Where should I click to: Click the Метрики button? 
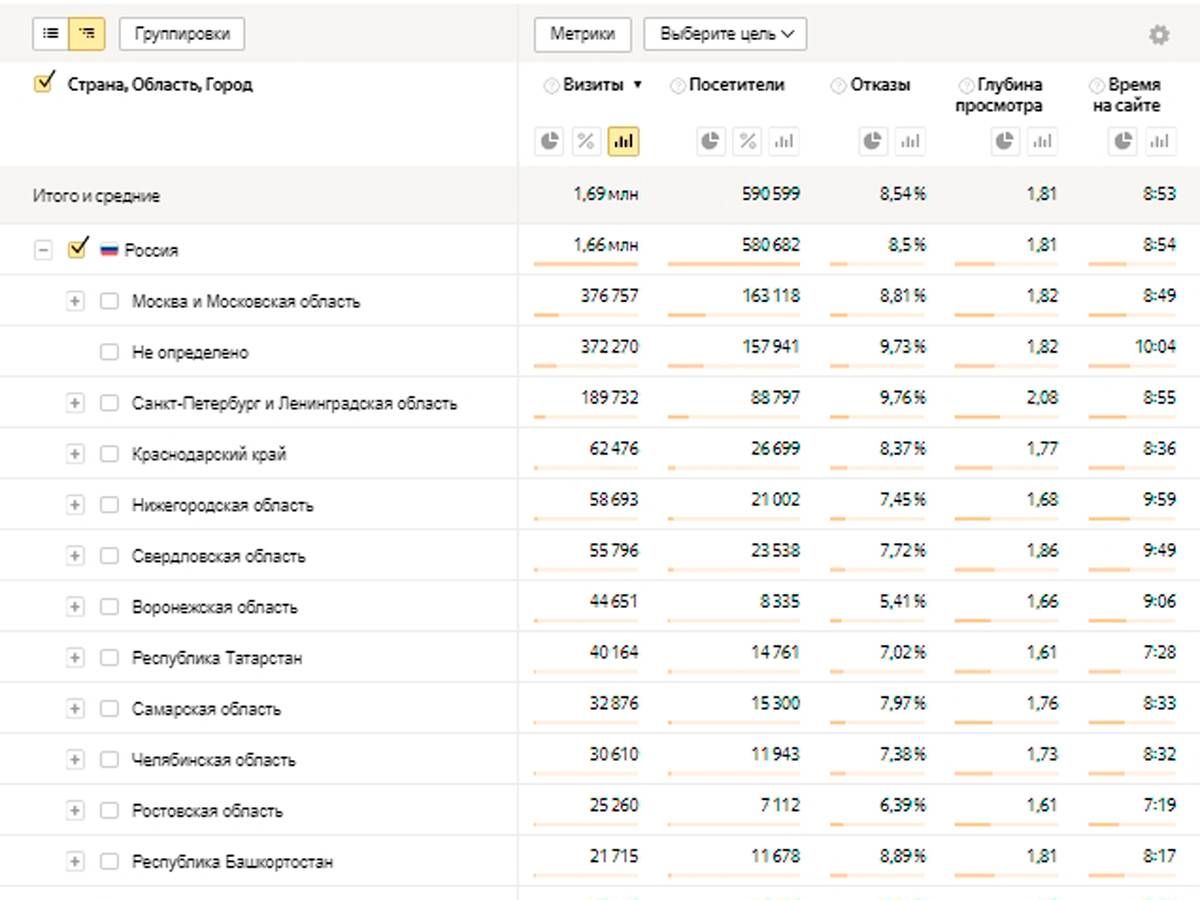coord(582,34)
